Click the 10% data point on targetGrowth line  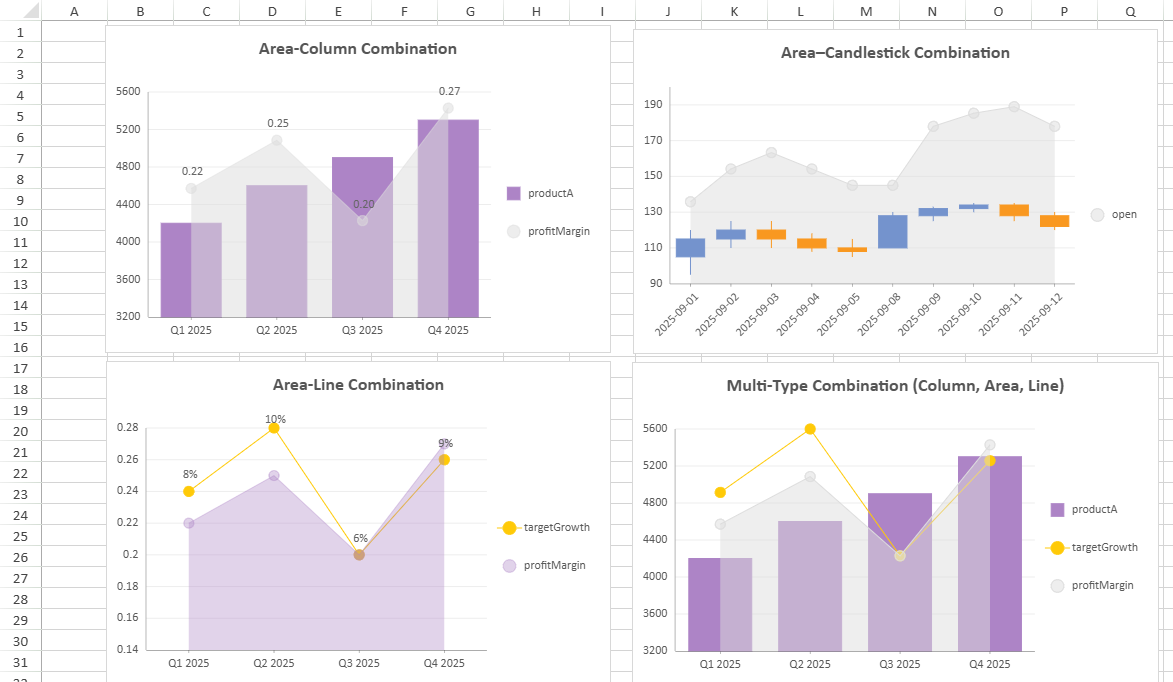point(275,428)
